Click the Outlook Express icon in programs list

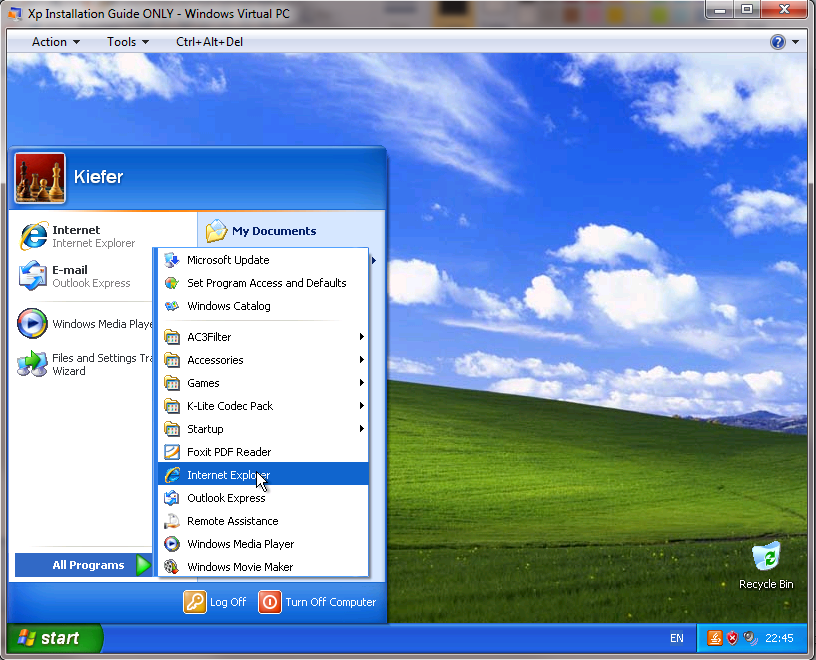[172, 498]
